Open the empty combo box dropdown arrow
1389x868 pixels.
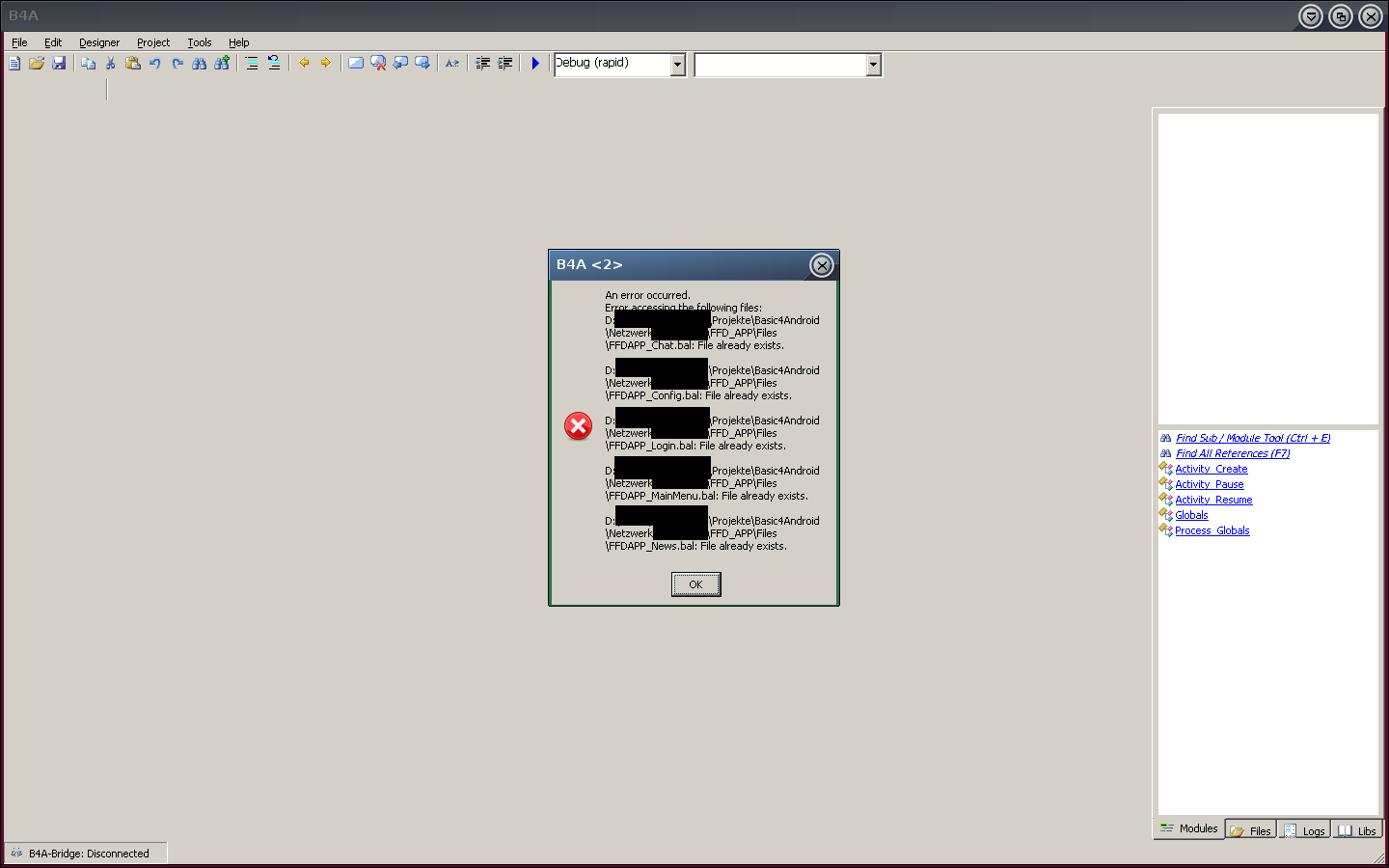tap(873, 65)
